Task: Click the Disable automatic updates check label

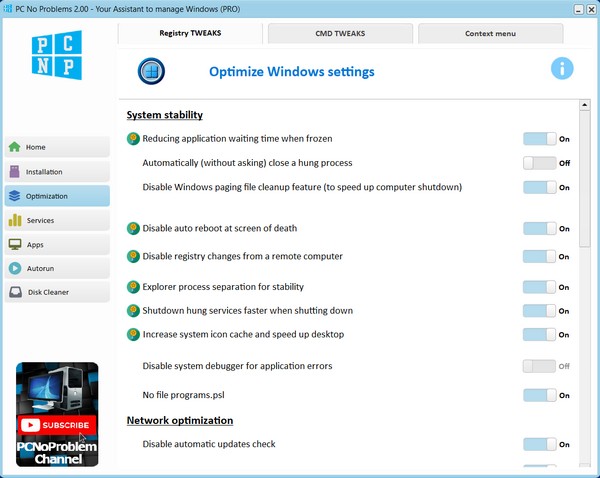Action: pos(209,444)
